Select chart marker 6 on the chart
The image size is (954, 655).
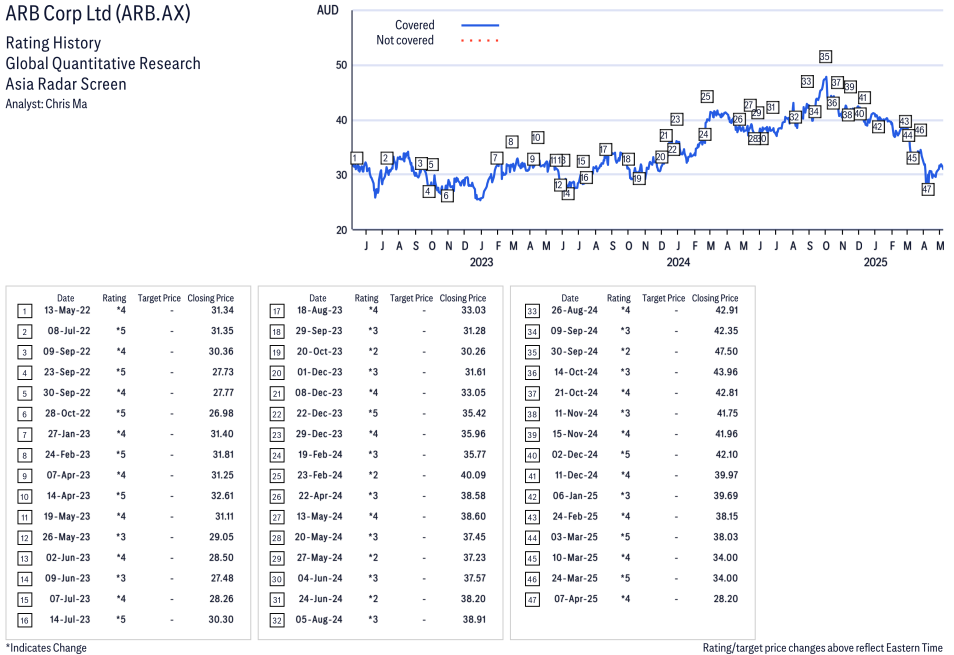pyautogui.click(x=447, y=196)
